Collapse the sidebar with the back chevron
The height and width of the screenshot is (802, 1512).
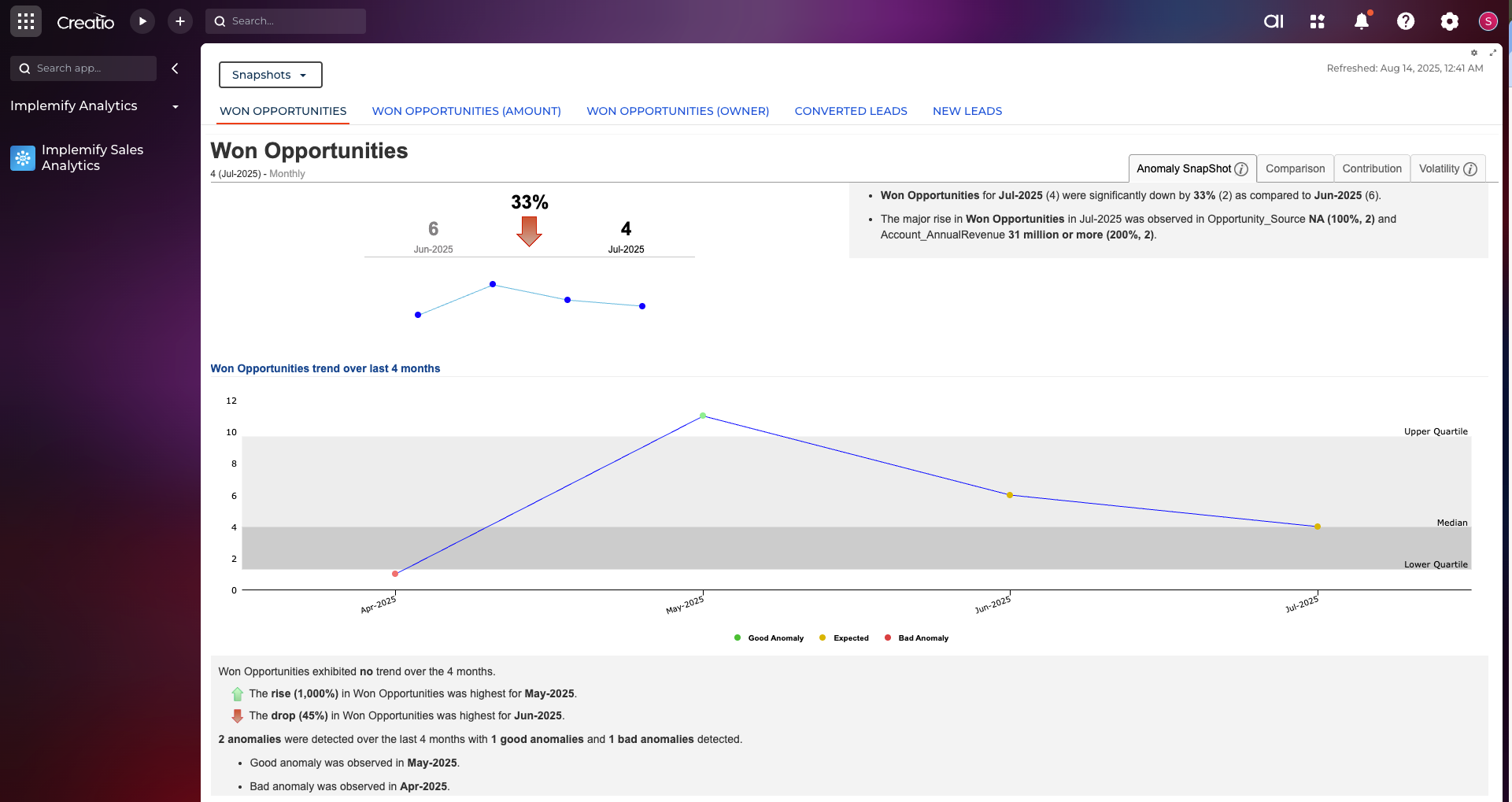(175, 68)
